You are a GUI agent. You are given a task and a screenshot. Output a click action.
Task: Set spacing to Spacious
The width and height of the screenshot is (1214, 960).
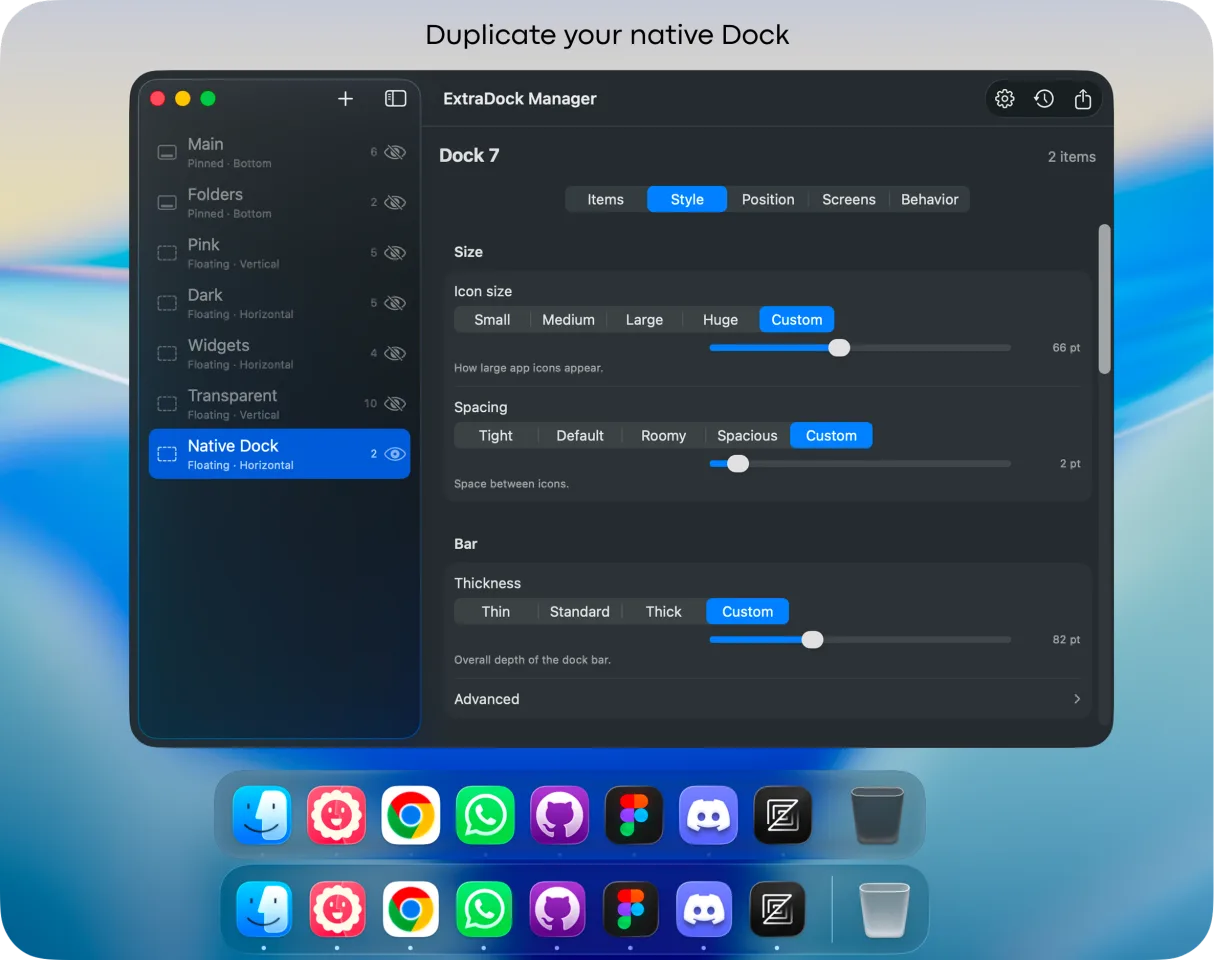[747, 436]
